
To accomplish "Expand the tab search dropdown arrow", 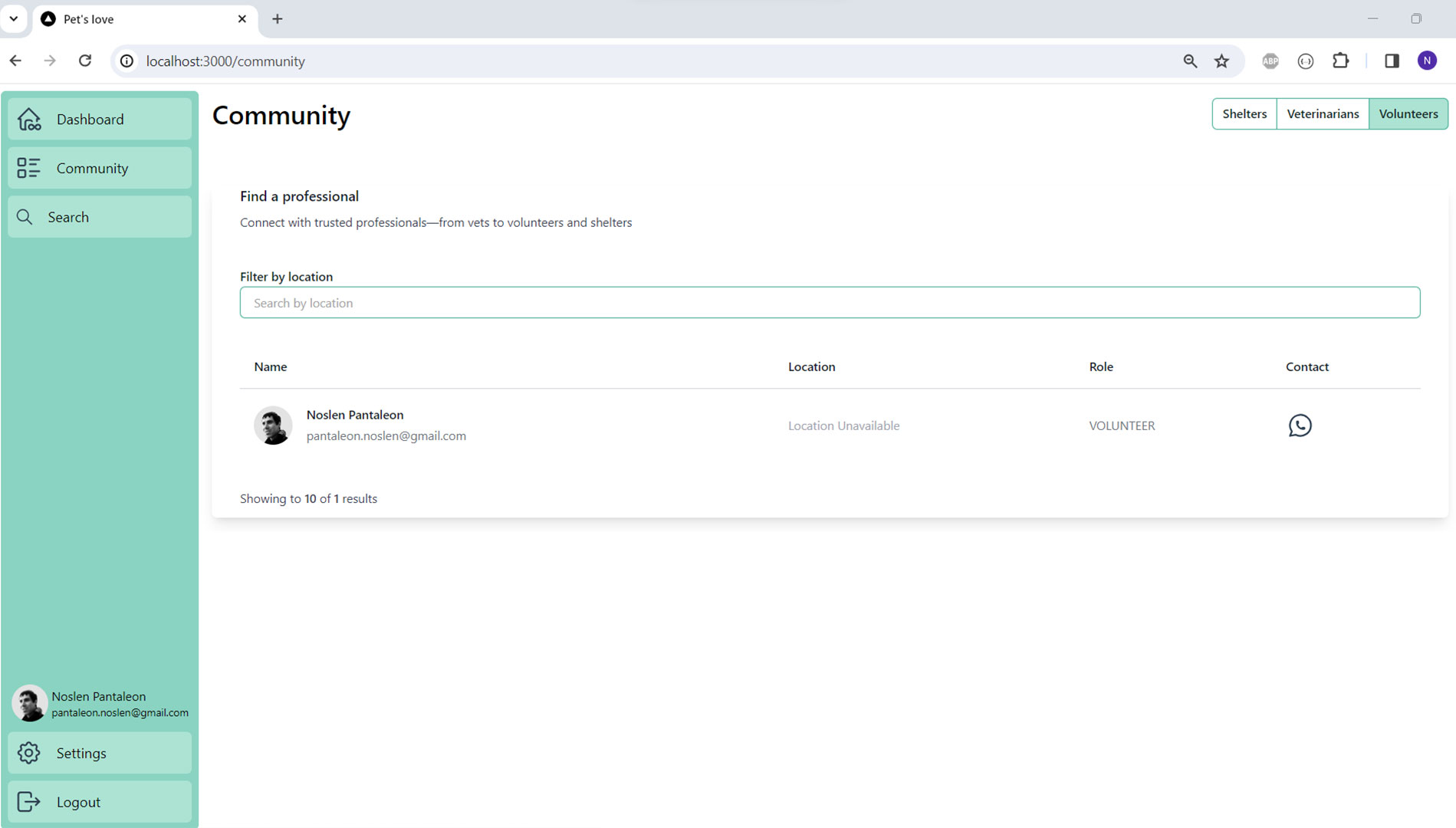I will pos(14,18).
